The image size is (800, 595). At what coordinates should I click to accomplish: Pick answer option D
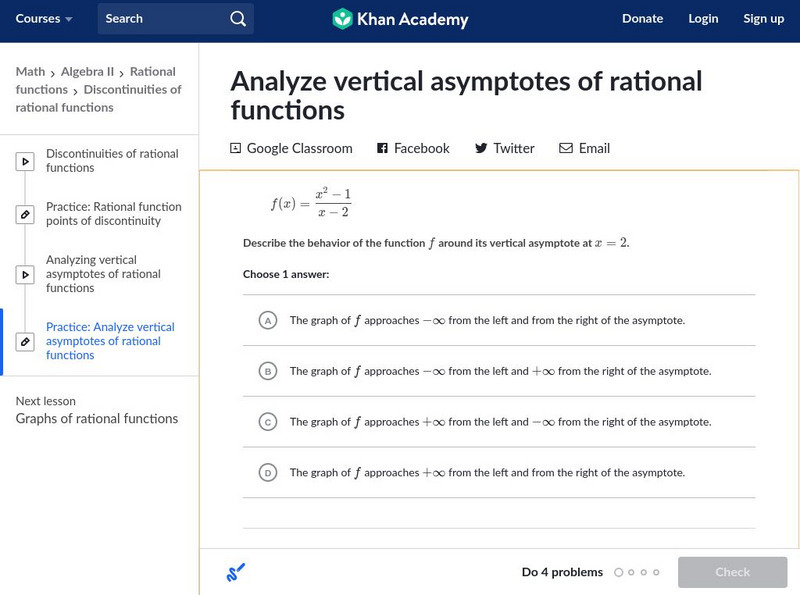[268, 472]
